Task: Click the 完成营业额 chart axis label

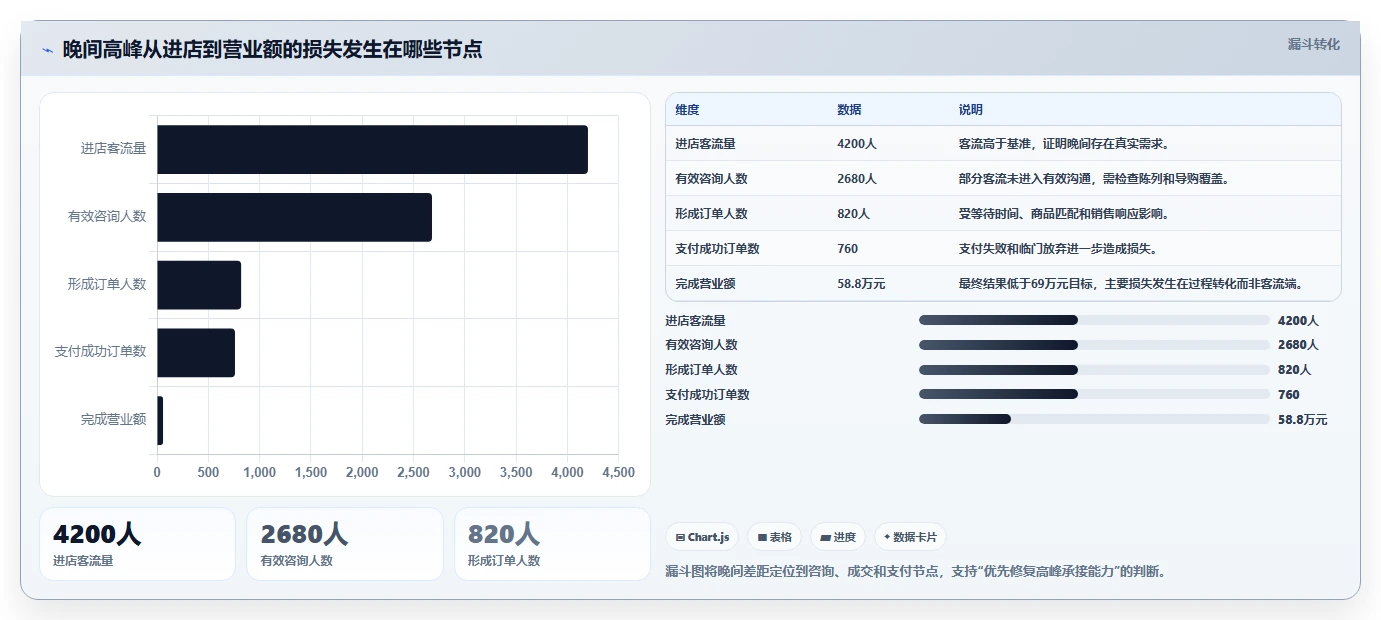Action: pyautogui.click(x=113, y=420)
